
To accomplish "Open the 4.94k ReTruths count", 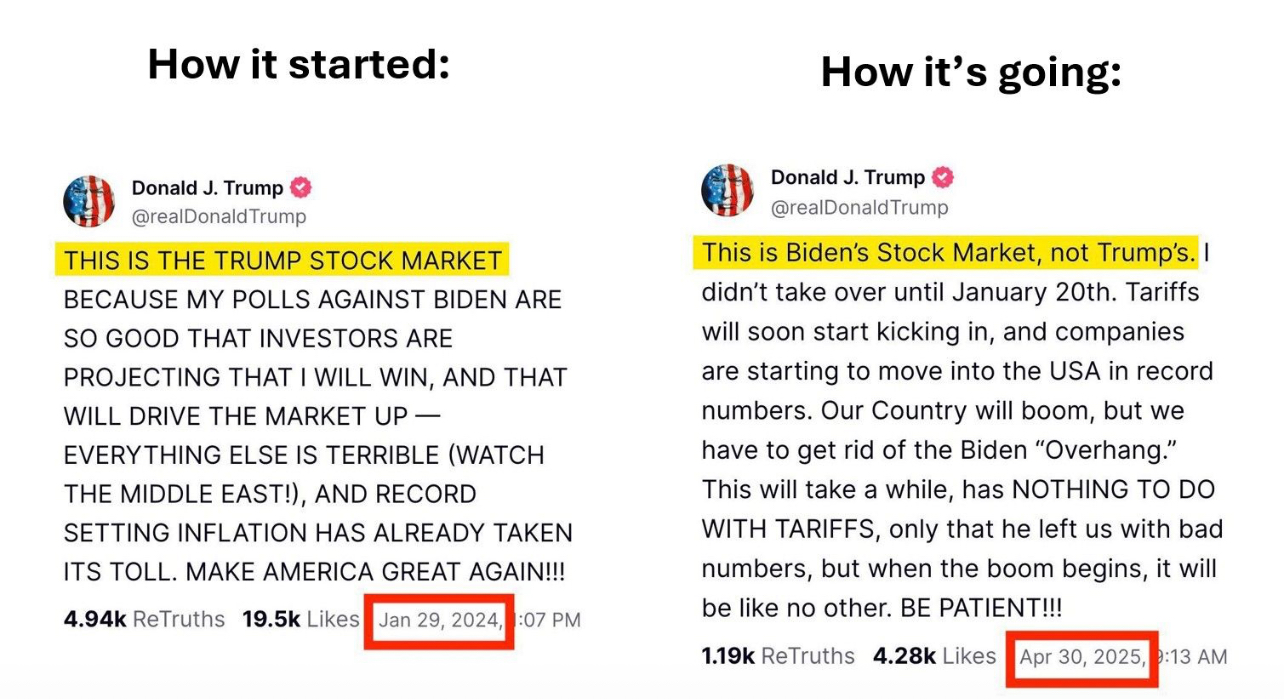I will tap(144, 619).
